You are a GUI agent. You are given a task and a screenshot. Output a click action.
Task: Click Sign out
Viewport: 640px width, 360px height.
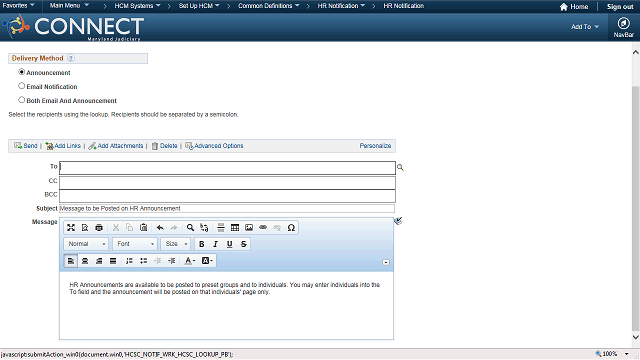pyautogui.click(x=620, y=7)
